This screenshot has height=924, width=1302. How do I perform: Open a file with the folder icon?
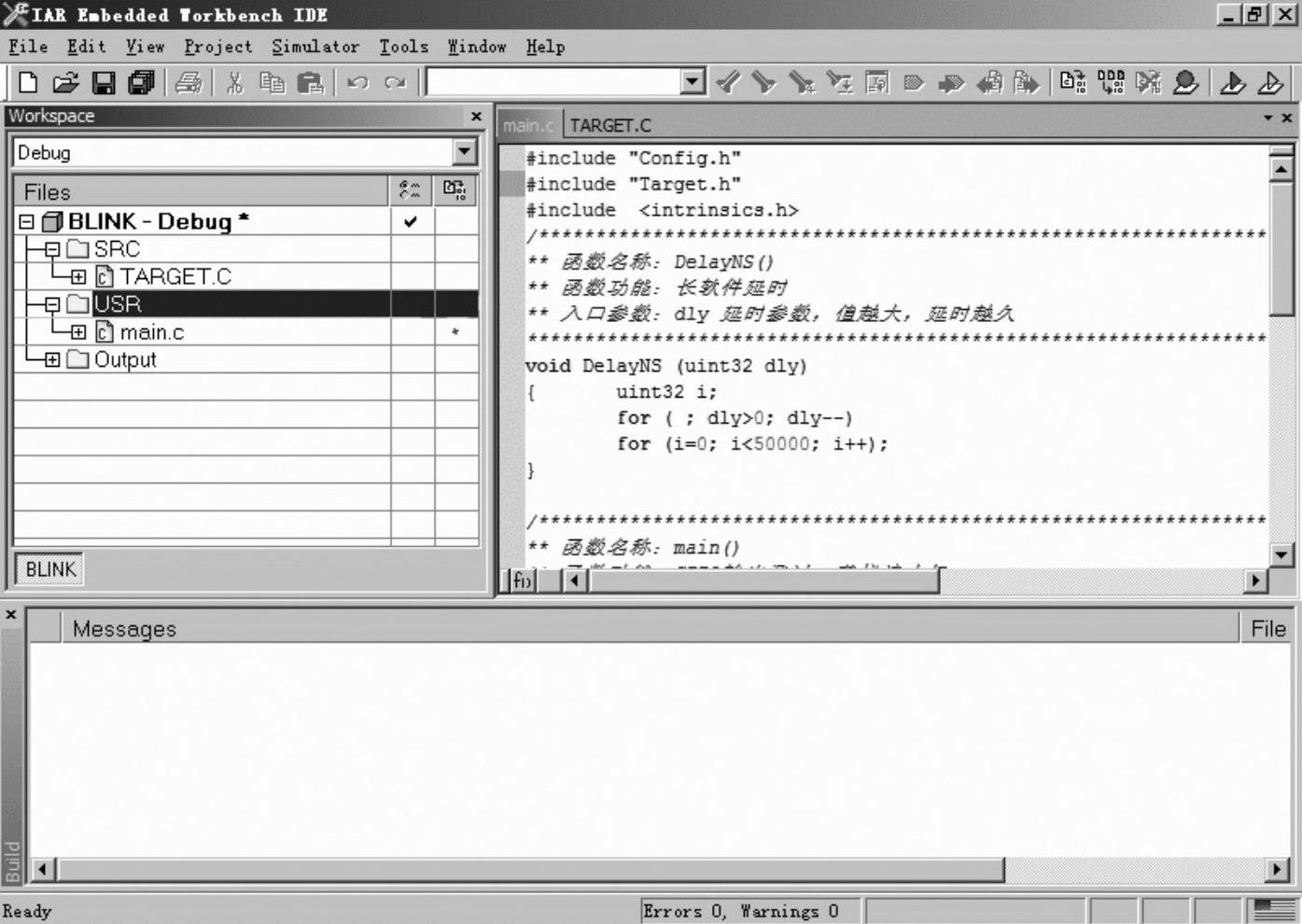(65, 83)
